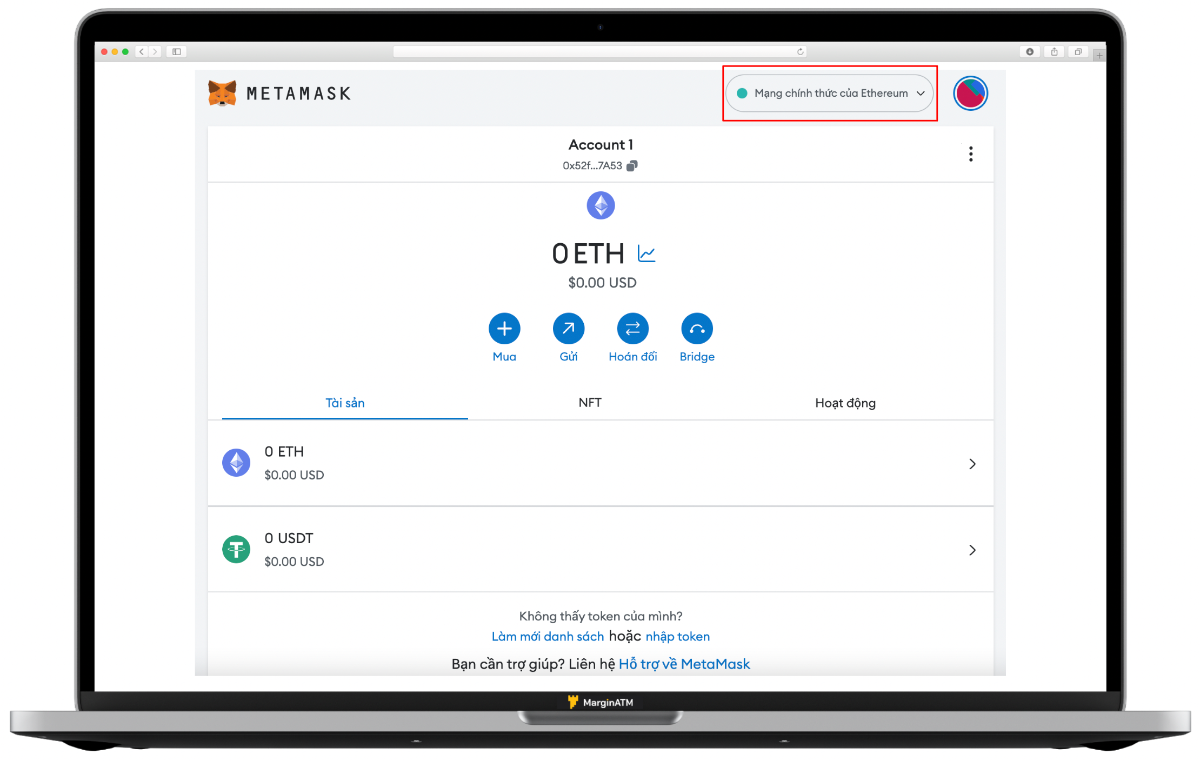Open the Account 1 options menu
This screenshot has height=761, width=1200.
[970, 154]
